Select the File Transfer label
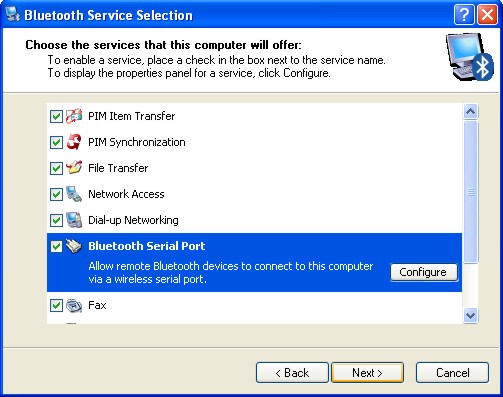The height and width of the screenshot is (397, 503). (x=118, y=168)
